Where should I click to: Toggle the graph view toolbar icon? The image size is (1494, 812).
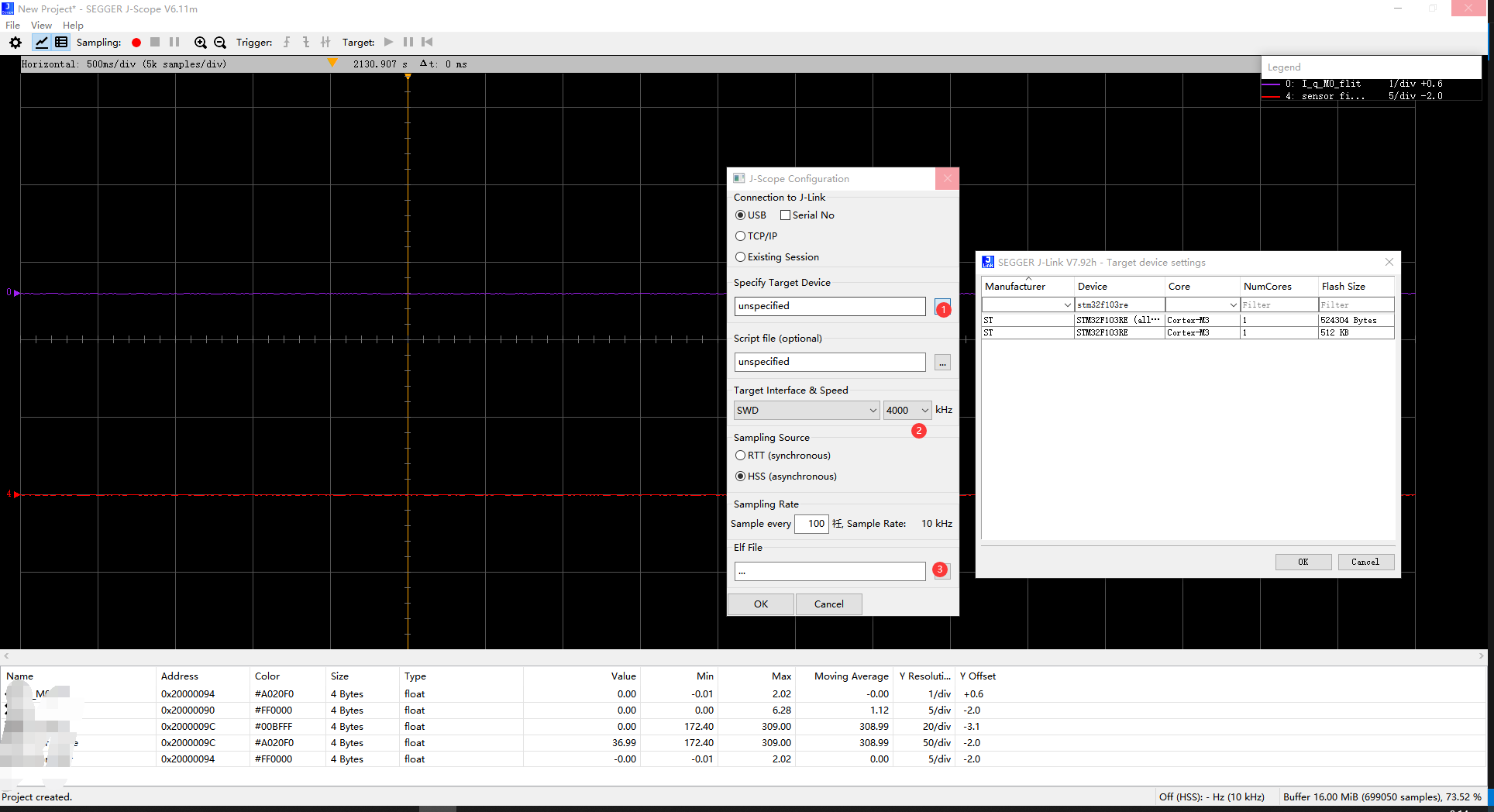(x=42, y=43)
